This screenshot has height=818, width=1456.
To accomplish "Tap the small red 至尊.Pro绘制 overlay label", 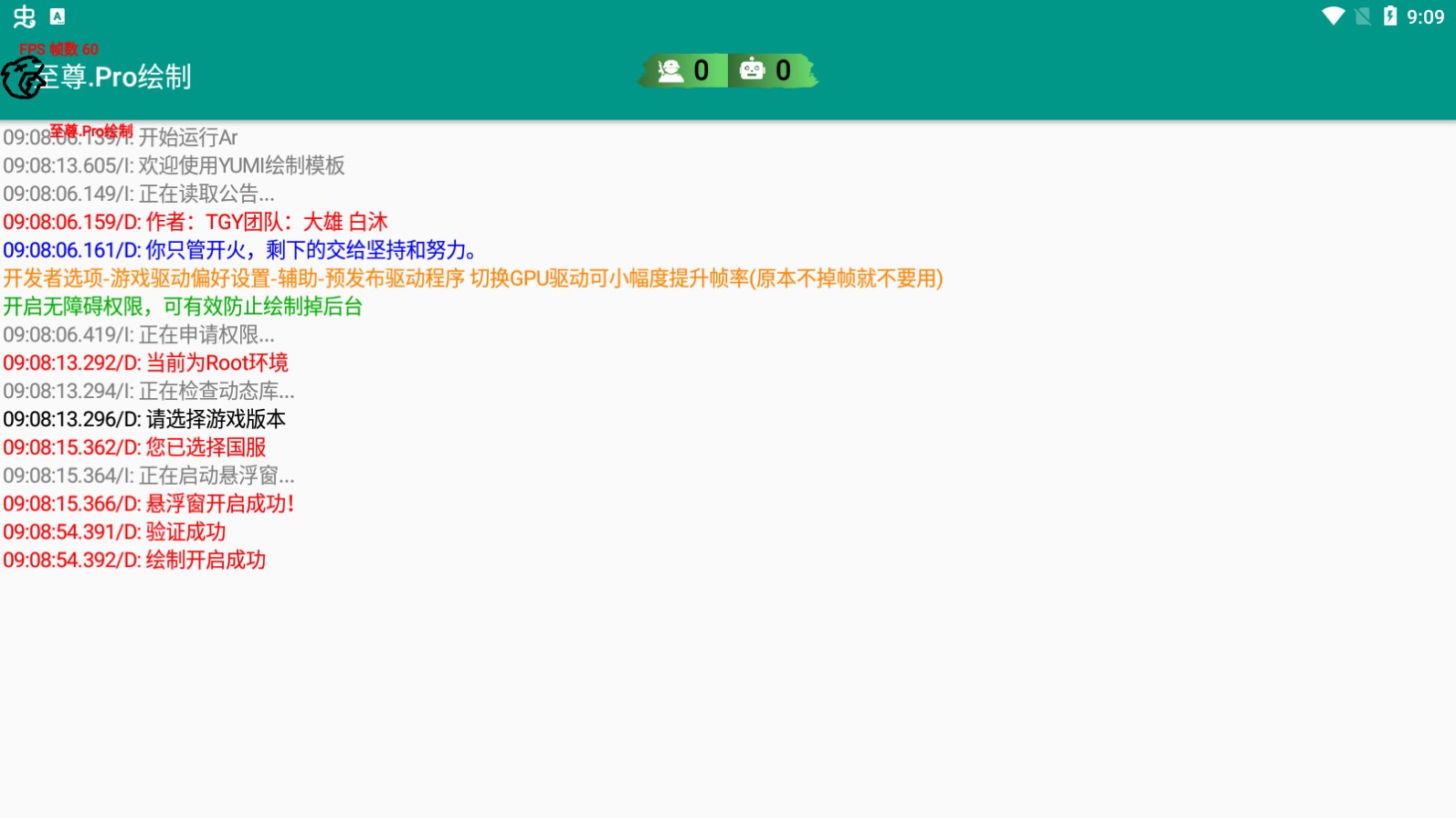I will point(91,131).
